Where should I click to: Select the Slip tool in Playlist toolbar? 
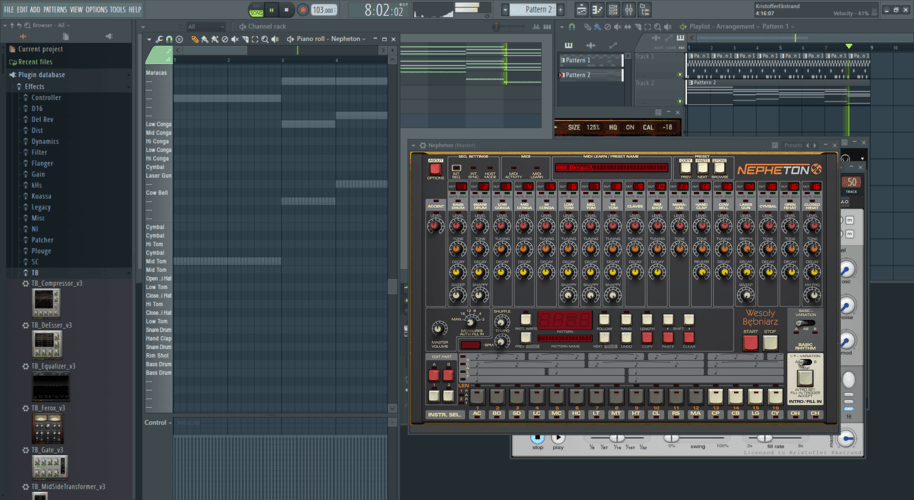pyautogui.click(x=627, y=27)
